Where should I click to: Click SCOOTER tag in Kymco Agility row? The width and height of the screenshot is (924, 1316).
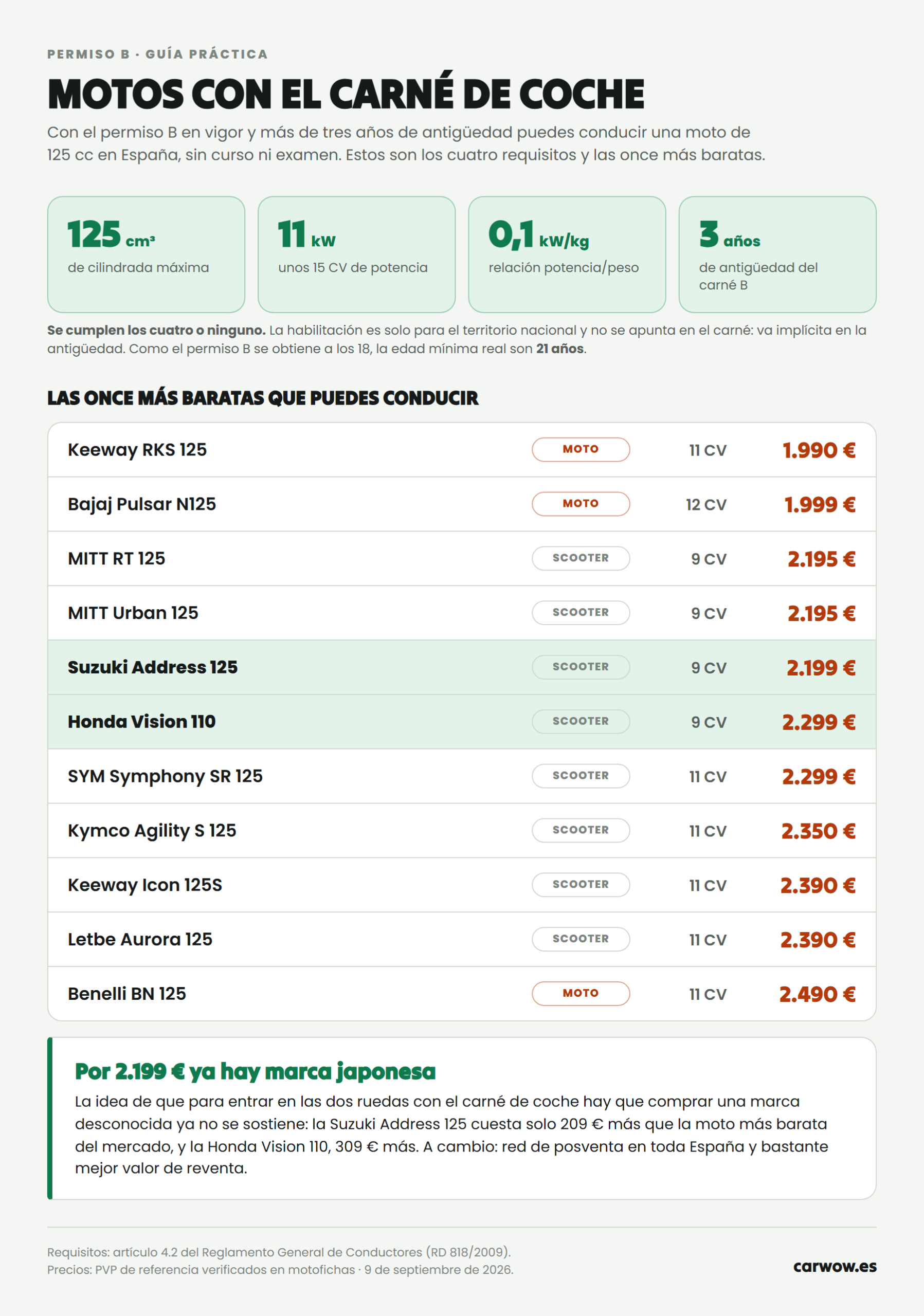581,831
